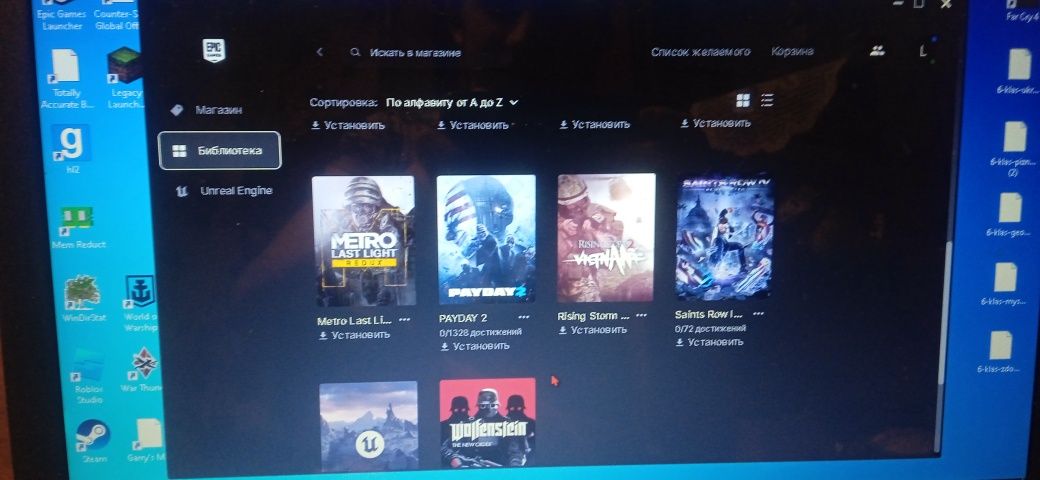Open 6-klas-geo... desktop file
The width and height of the screenshot is (1040, 480).
pos(1009,215)
